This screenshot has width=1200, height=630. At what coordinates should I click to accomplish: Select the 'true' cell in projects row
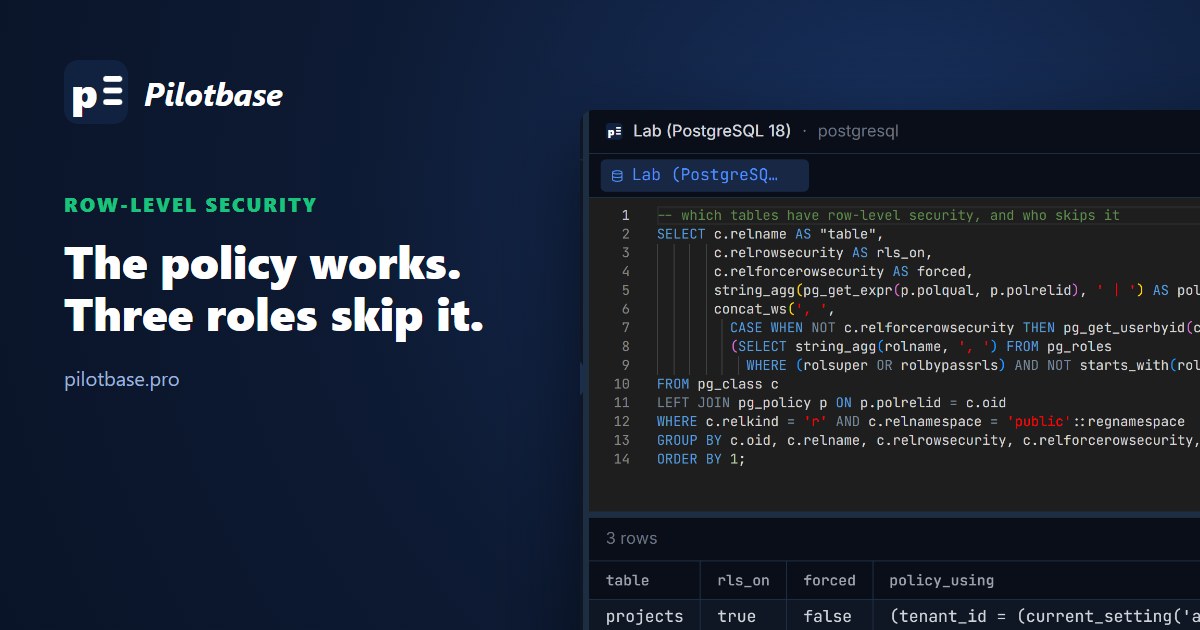coord(744,616)
